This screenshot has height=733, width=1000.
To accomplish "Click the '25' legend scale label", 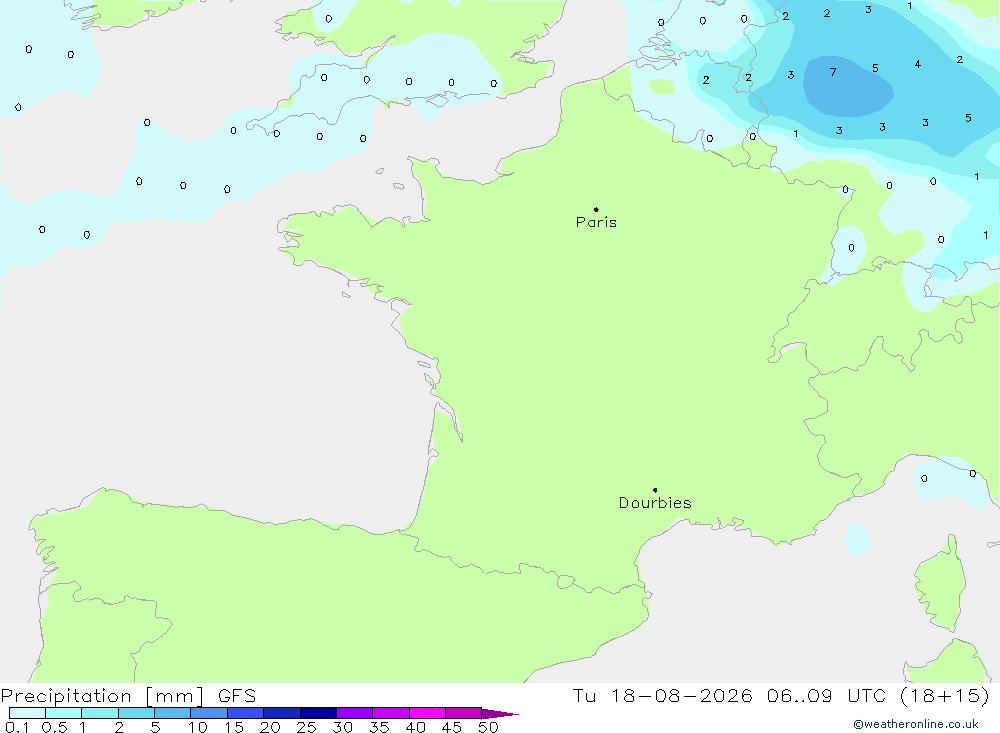I will coord(307,727).
